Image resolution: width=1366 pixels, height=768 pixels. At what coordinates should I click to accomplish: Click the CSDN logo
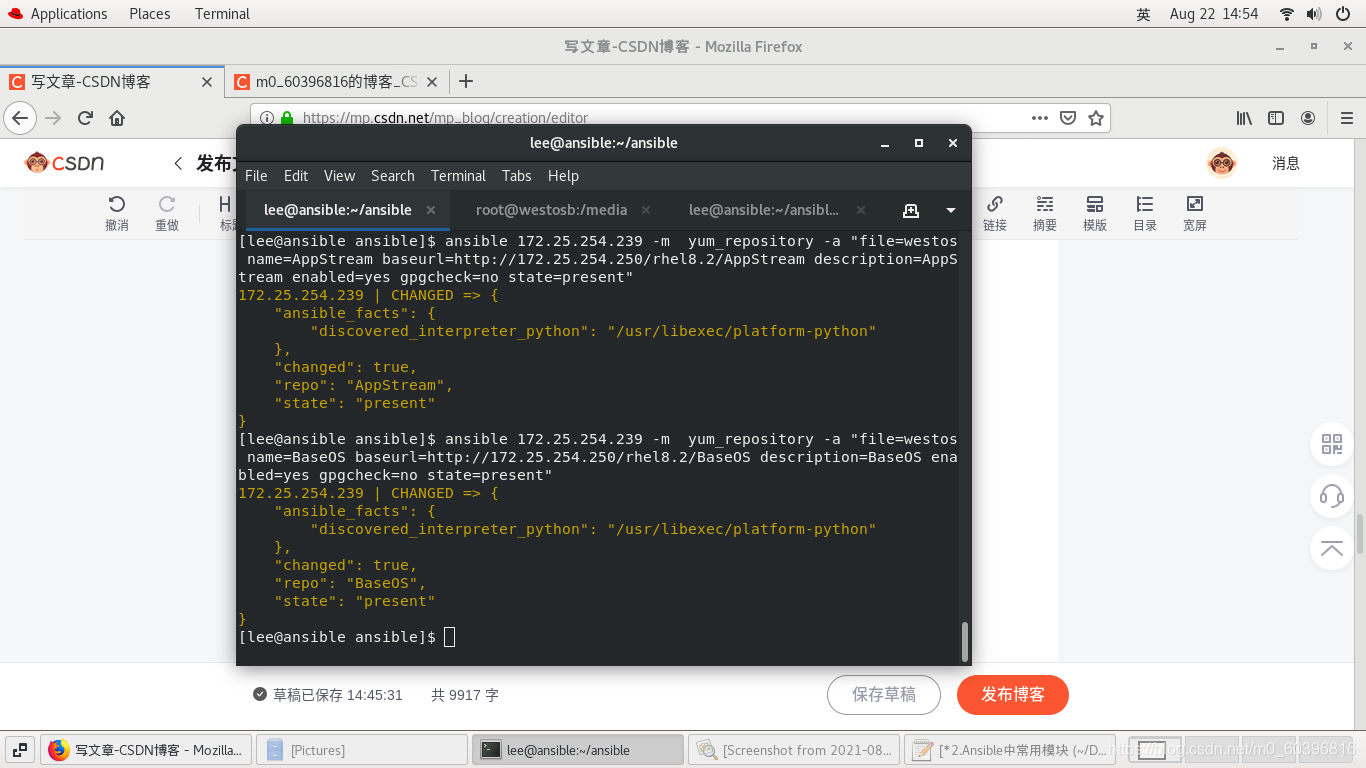click(x=65, y=163)
